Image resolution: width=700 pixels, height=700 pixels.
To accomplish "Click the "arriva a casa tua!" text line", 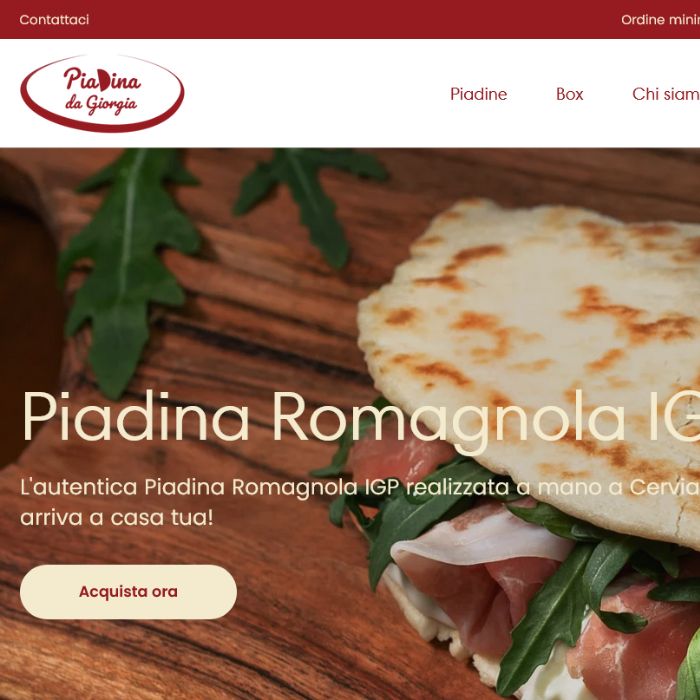I will [117, 518].
